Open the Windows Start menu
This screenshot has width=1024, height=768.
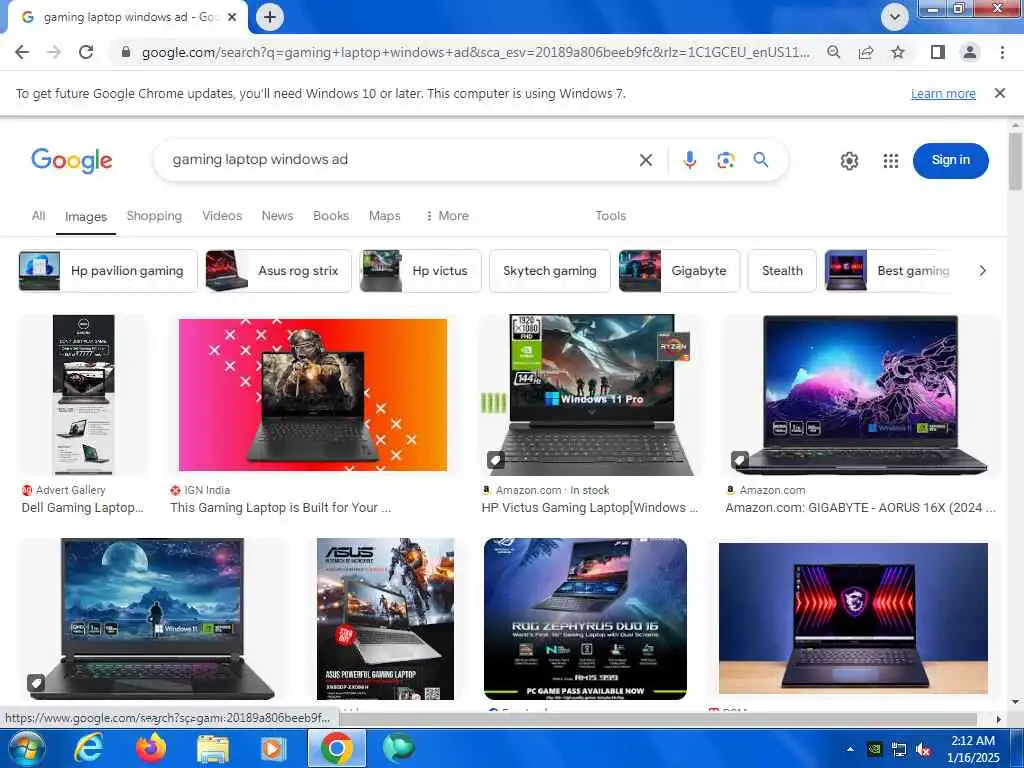click(x=26, y=748)
